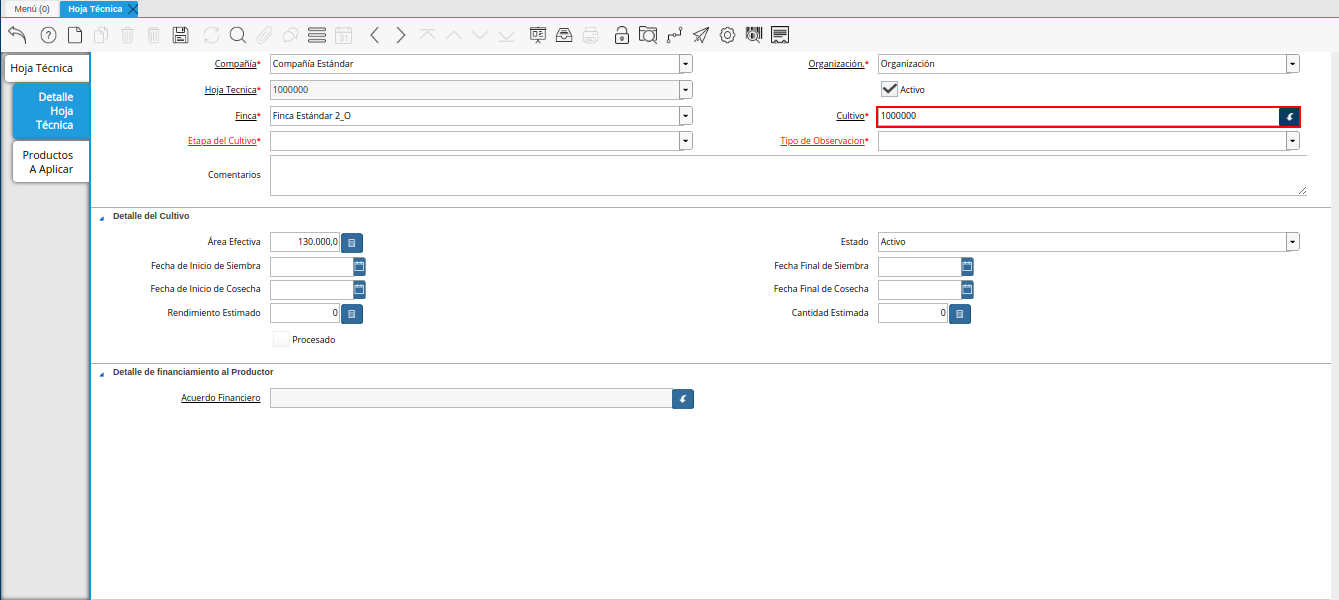Click the undo back arrow icon
Image resolution: width=1339 pixels, height=600 pixels.
[17, 35]
